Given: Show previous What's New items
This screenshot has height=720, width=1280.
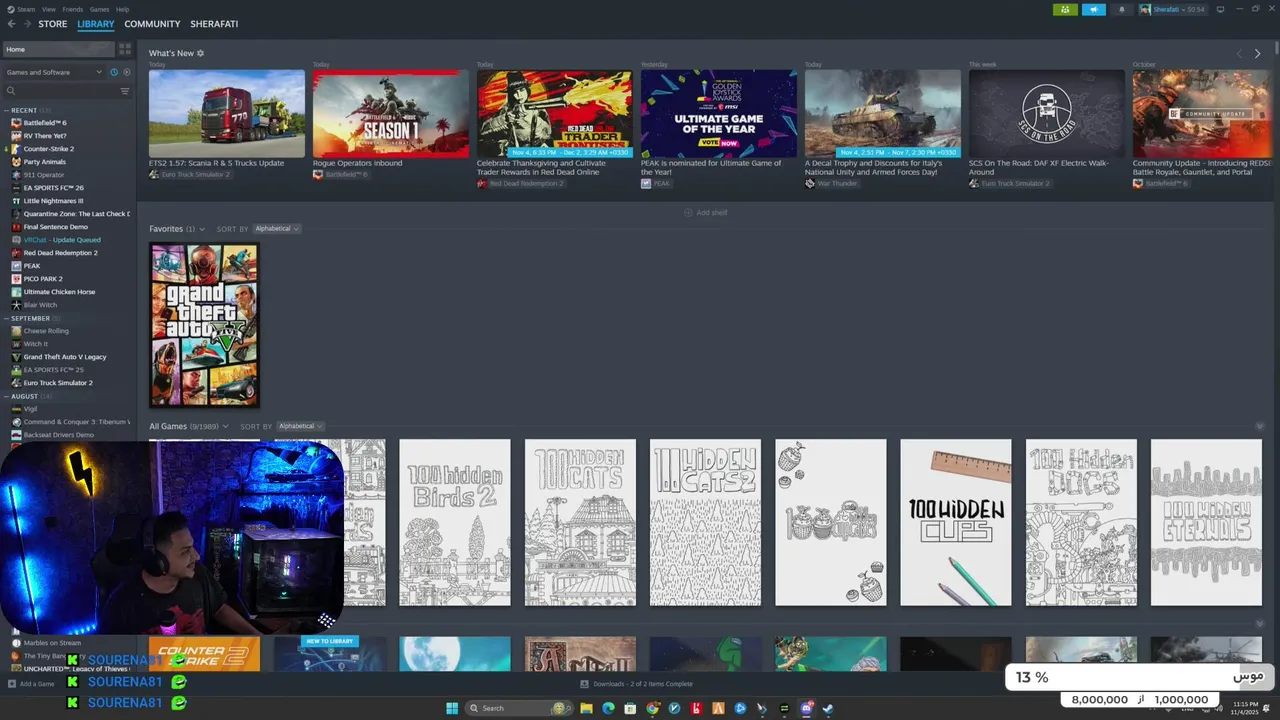Looking at the screenshot, I should (1239, 54).
